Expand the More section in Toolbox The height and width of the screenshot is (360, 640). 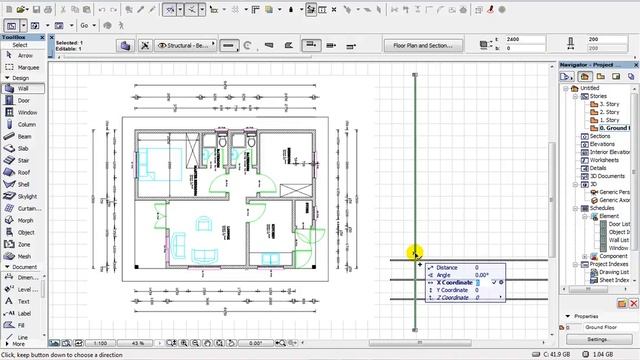(7, 344)
